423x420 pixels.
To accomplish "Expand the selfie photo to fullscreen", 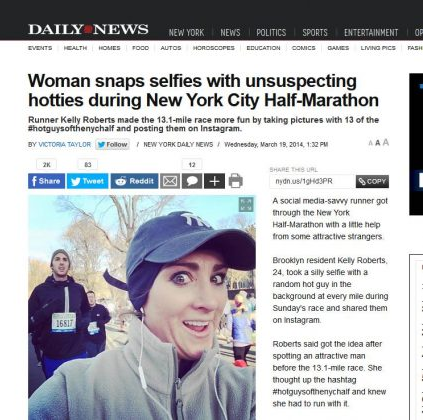I will pyautogui.click(x=246, y=205).
